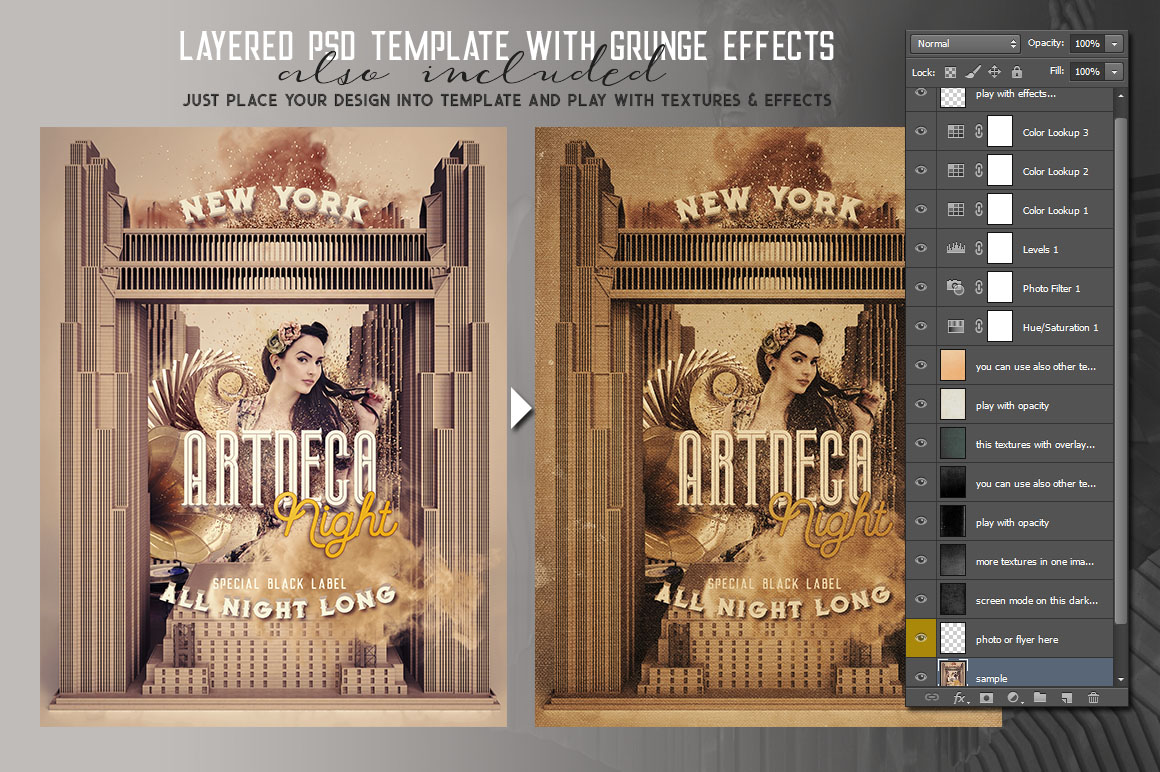Open the Normal blend mode dropdown
This screenshot has height=772, width=1160.
pos(964,44)
